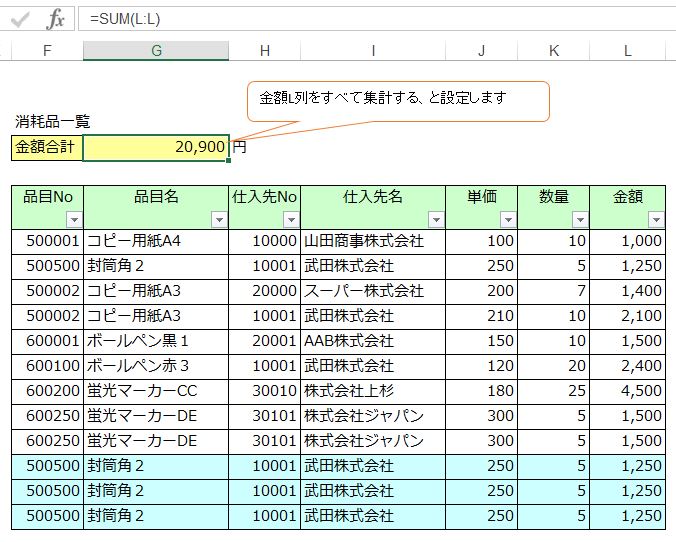This screenshot has height=542, width=676.
Task: Select 単価 cell 180
Action: [x=482, y=392]
